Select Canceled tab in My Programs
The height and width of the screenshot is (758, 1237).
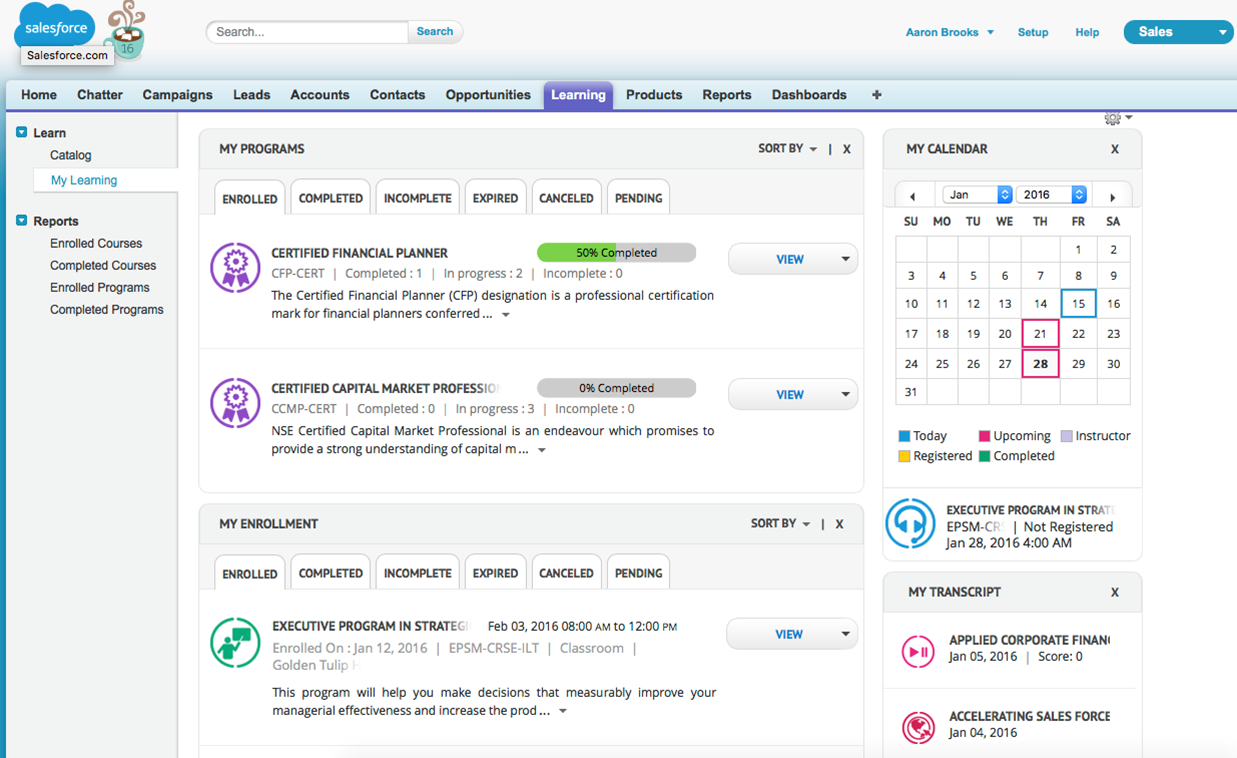(566, 198)
